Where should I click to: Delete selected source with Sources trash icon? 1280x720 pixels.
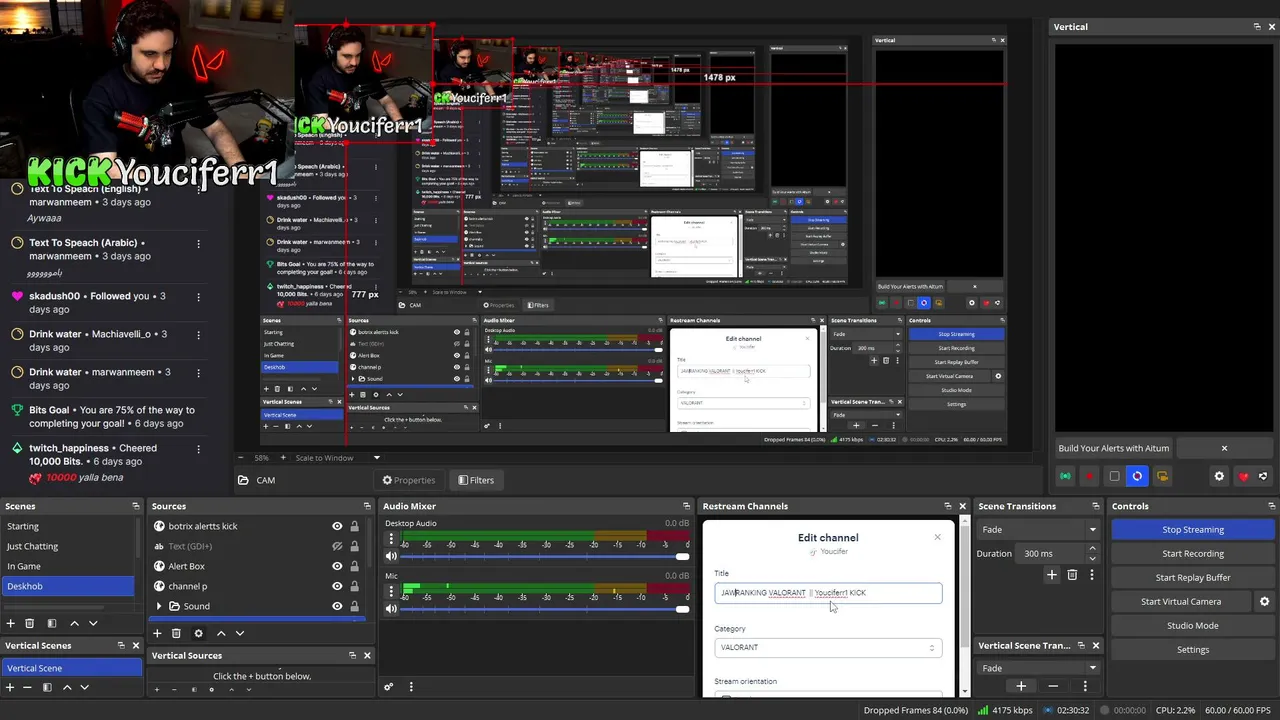pos(176,633)
